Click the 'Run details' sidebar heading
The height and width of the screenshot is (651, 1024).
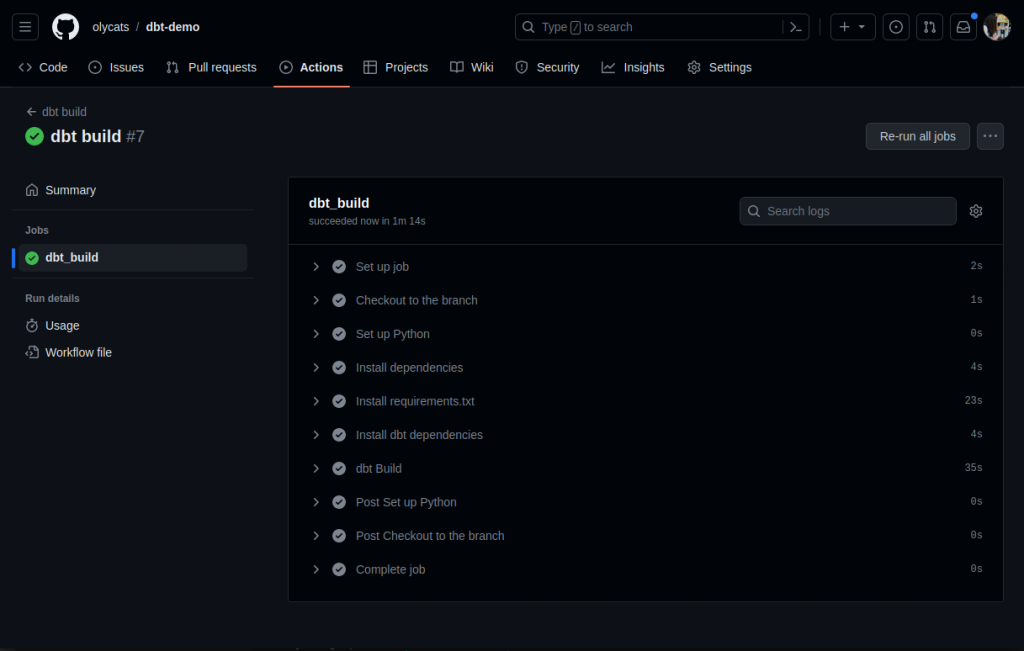coord(52,298)
